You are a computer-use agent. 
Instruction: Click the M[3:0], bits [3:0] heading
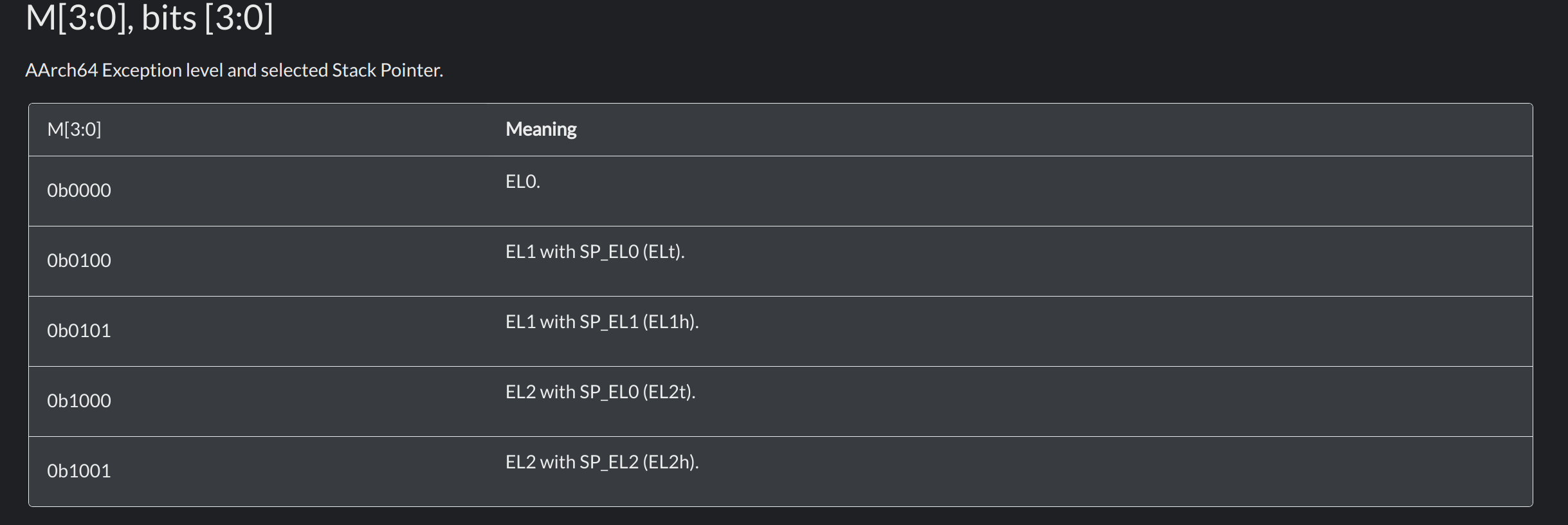pyautogui.click(x=149, y=17)
